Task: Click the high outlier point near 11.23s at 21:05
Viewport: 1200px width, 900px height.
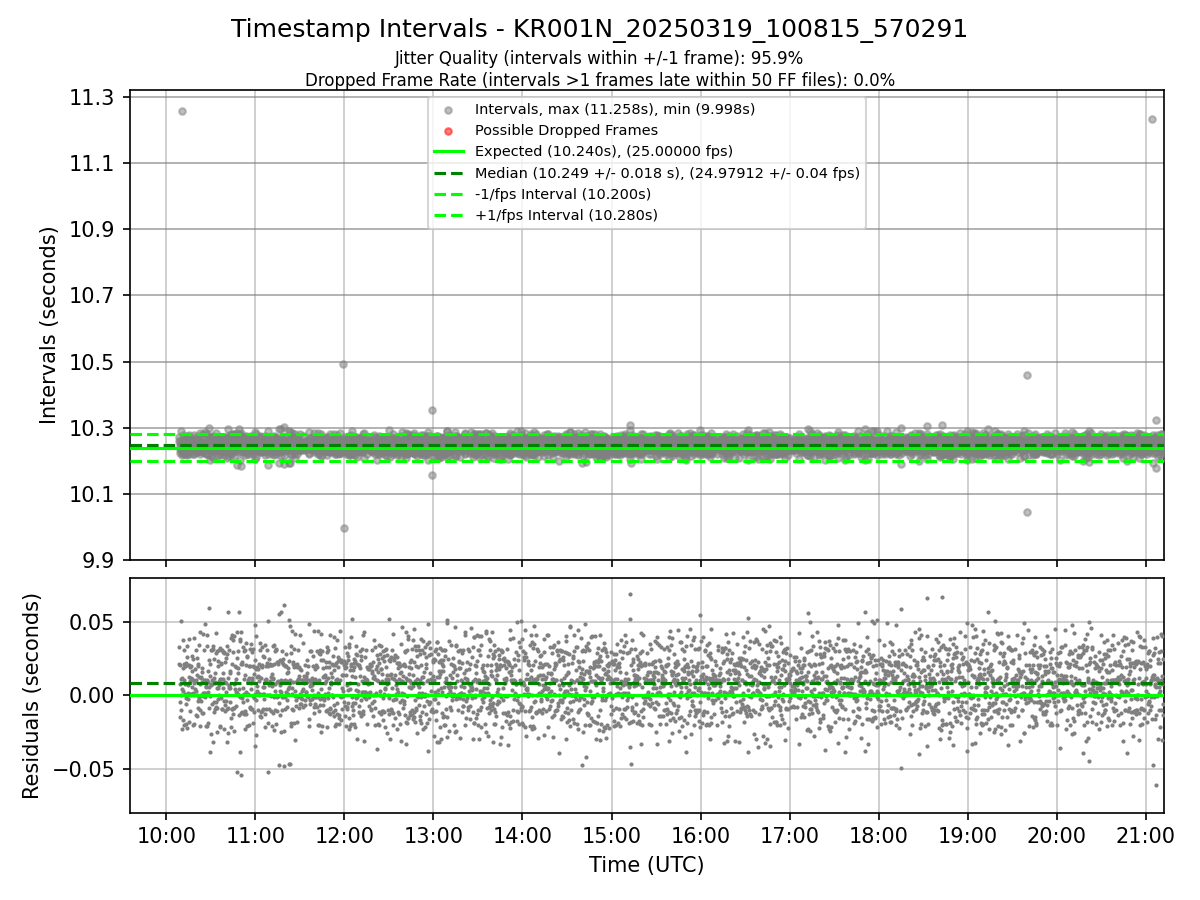Action: pos(1152,119)
